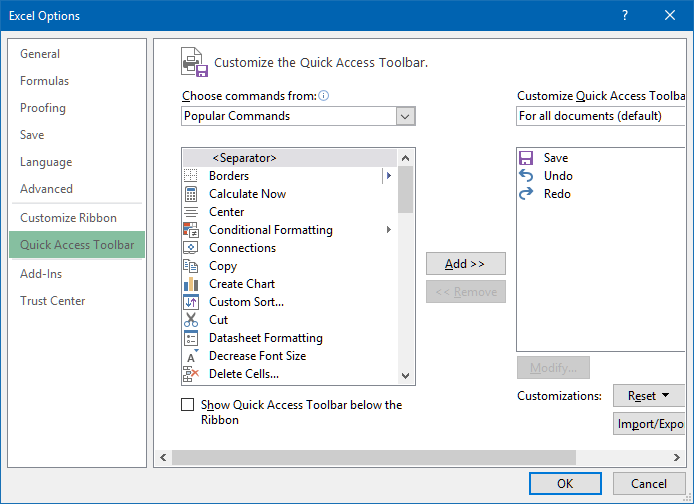Select the Delete Cells... text entry
This screenshot has width=694, height=504.
click(x=244, y=374)
